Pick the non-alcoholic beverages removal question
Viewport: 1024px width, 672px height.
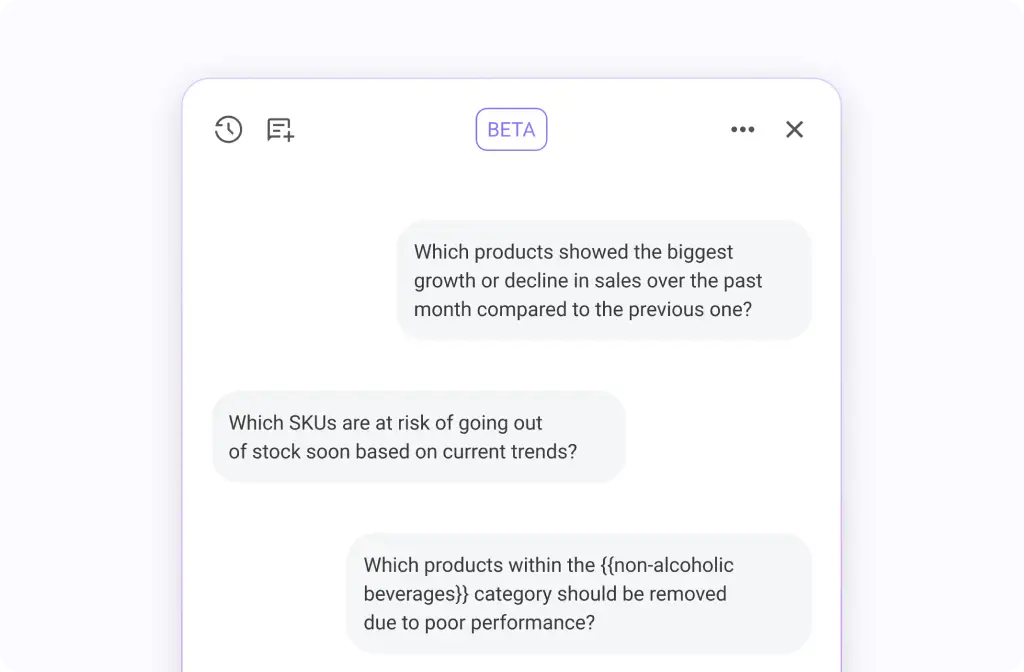578,593
